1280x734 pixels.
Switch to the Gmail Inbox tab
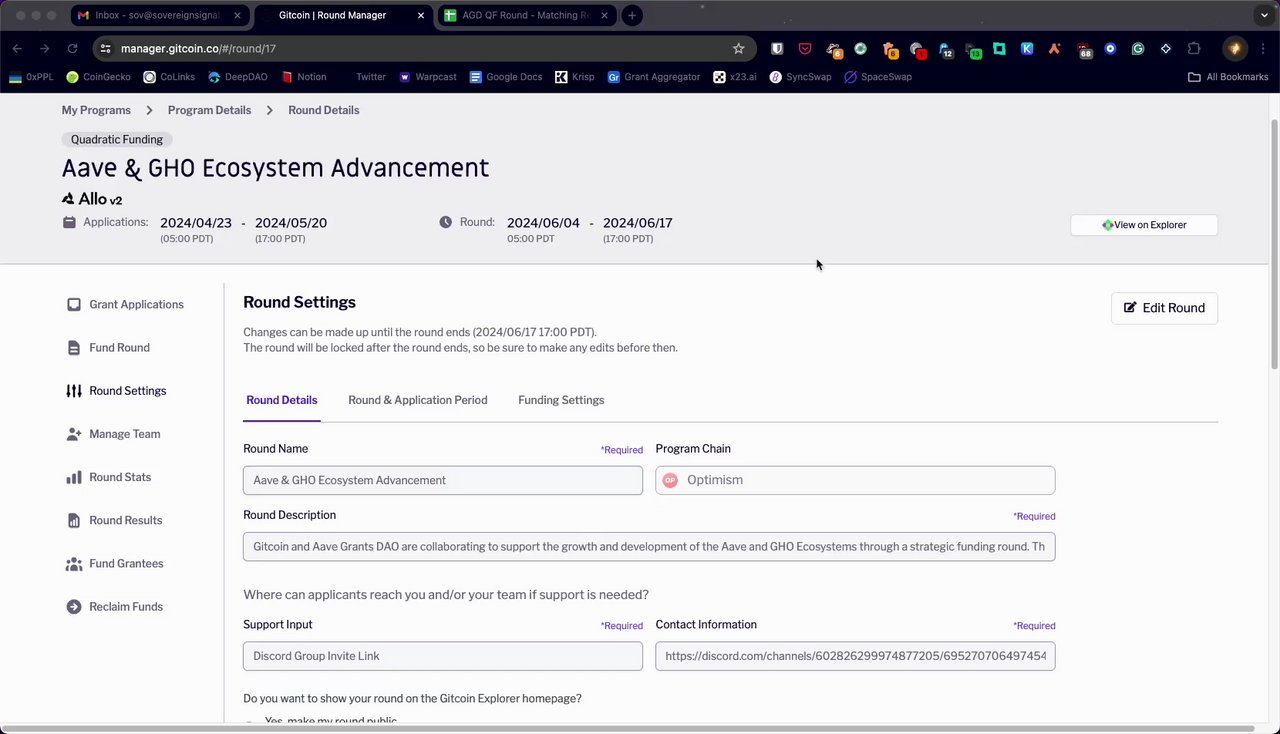tap(160, 15)
